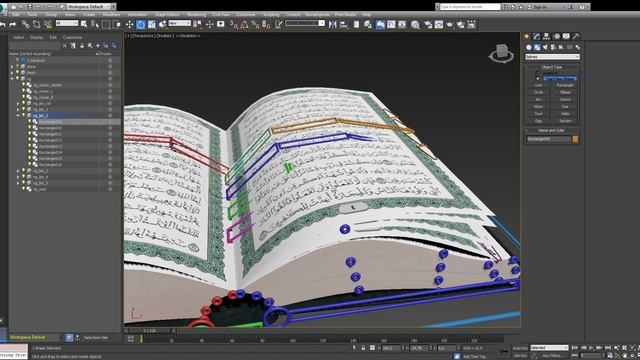Click the orange object color swatch
This screenshot has height=360, width=640.
point(576,139)
